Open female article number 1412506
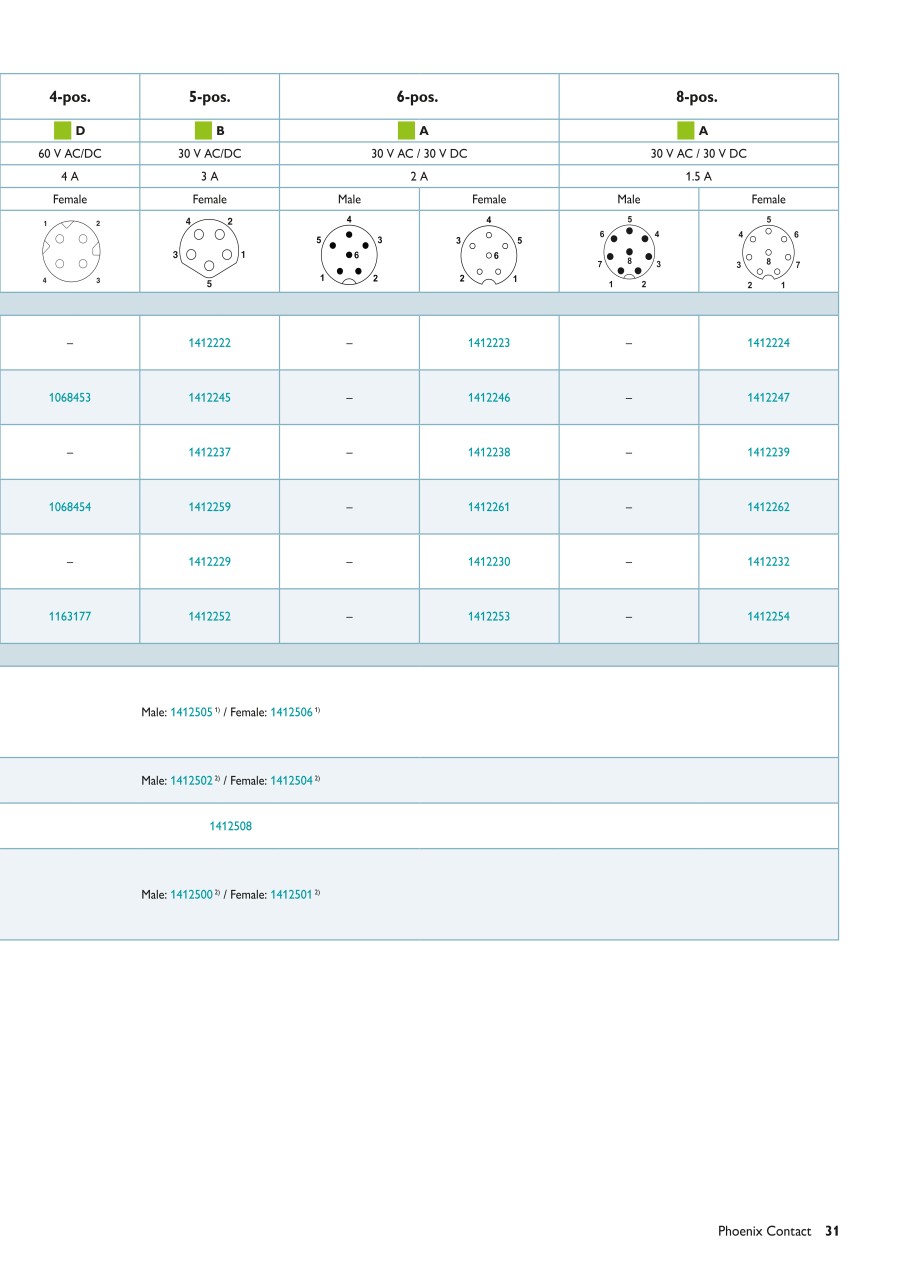 point(292,713)
